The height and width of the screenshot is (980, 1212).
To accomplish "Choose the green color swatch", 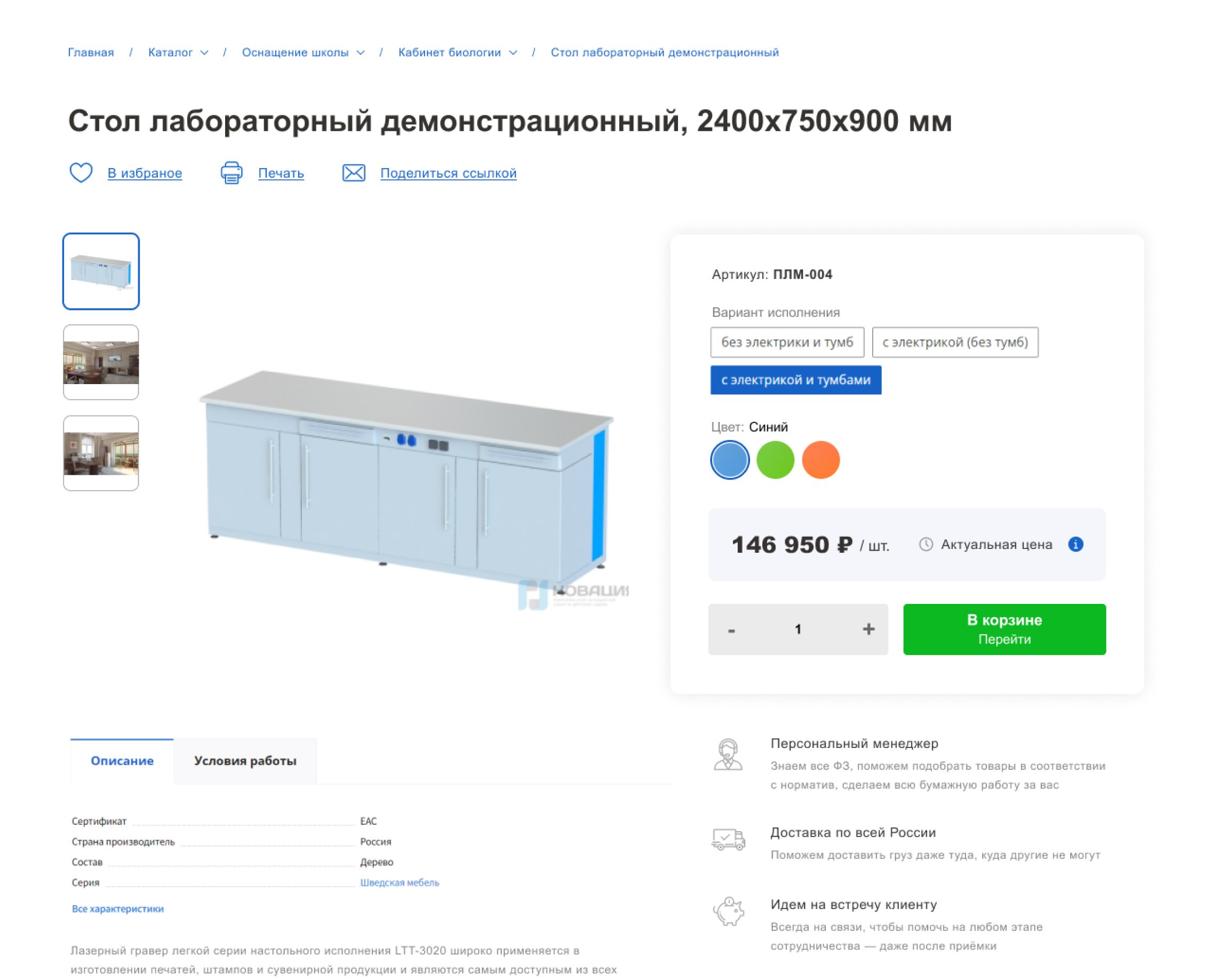I will coord(776,460).
